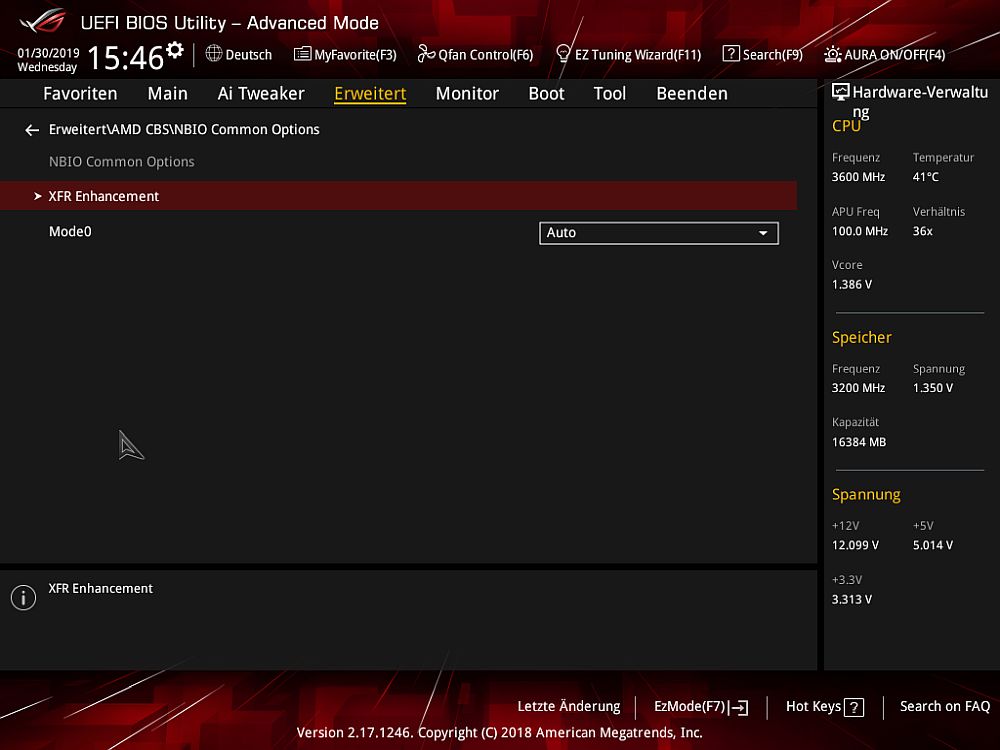Click the +3.3V value 3.313 V
1000x750 pixels.
pyautogui.click(x=851, y=599)
